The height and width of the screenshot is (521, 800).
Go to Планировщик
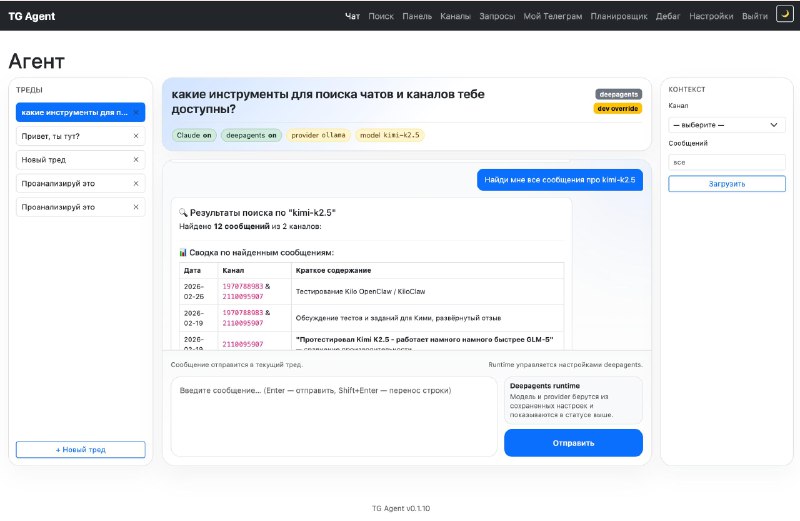(x=619, y=16)
